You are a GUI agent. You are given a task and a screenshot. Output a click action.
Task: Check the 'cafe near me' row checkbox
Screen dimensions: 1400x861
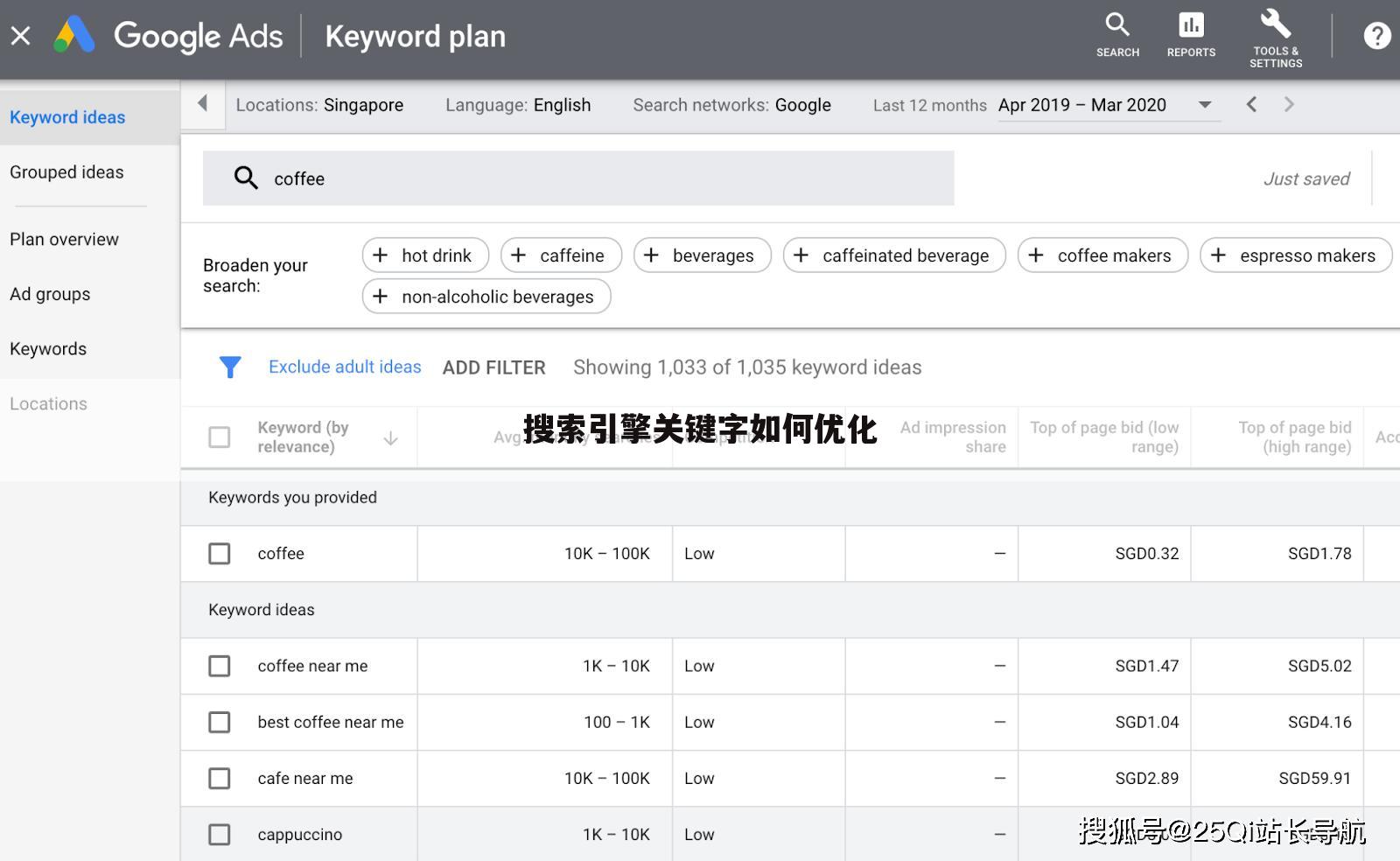[x=220, y=778]
